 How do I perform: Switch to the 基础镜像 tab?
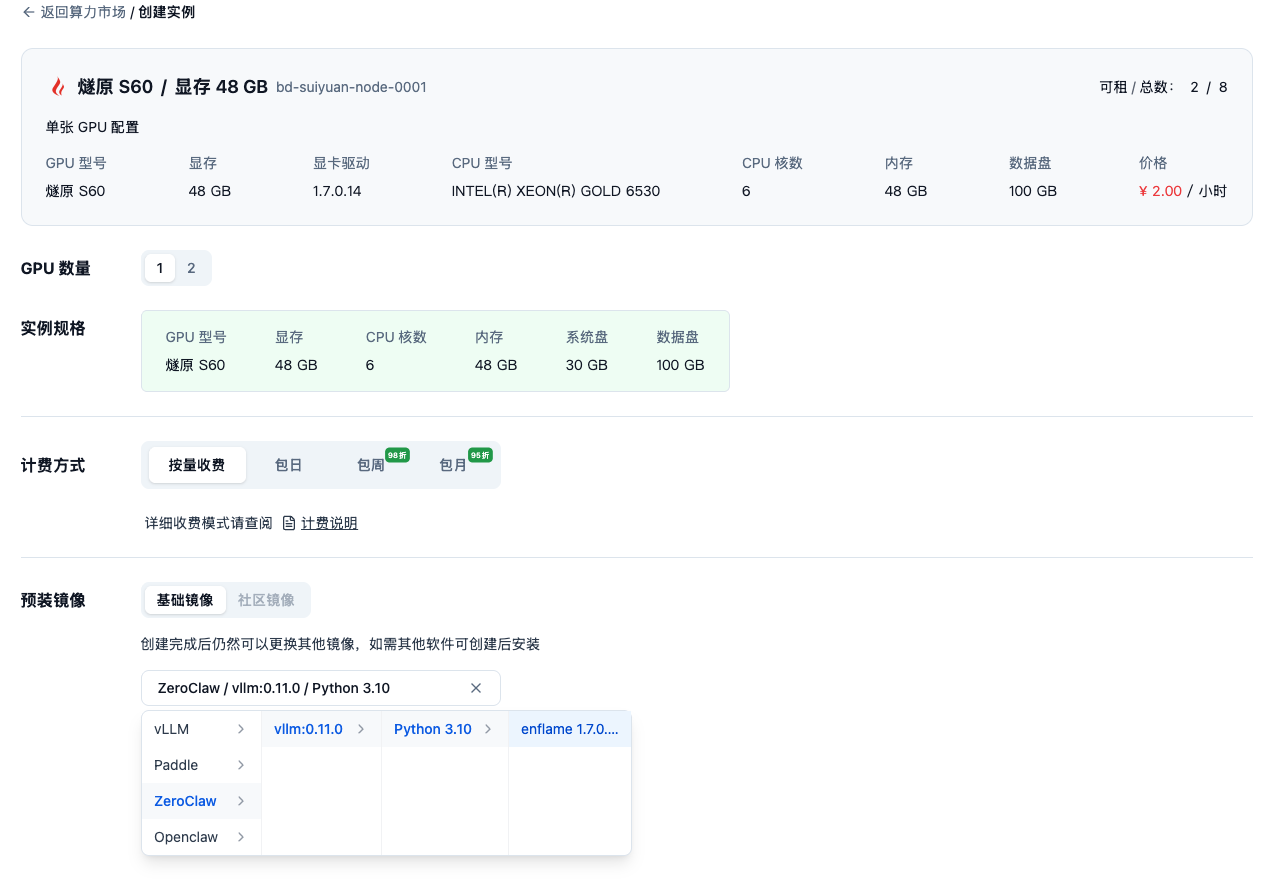click(x=185, y=600)
